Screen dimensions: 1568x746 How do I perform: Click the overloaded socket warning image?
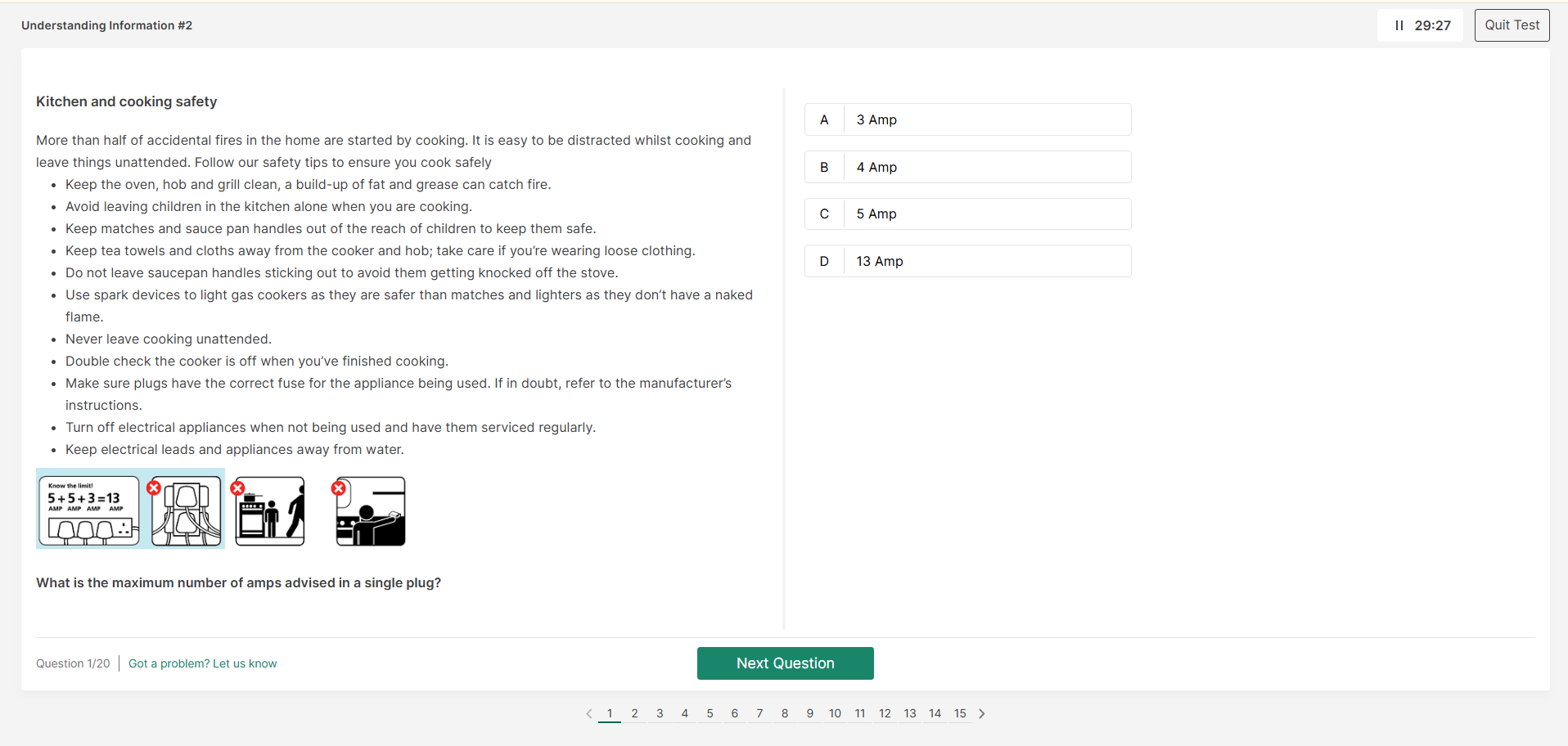pyautogui.click(x=186, y=511)
